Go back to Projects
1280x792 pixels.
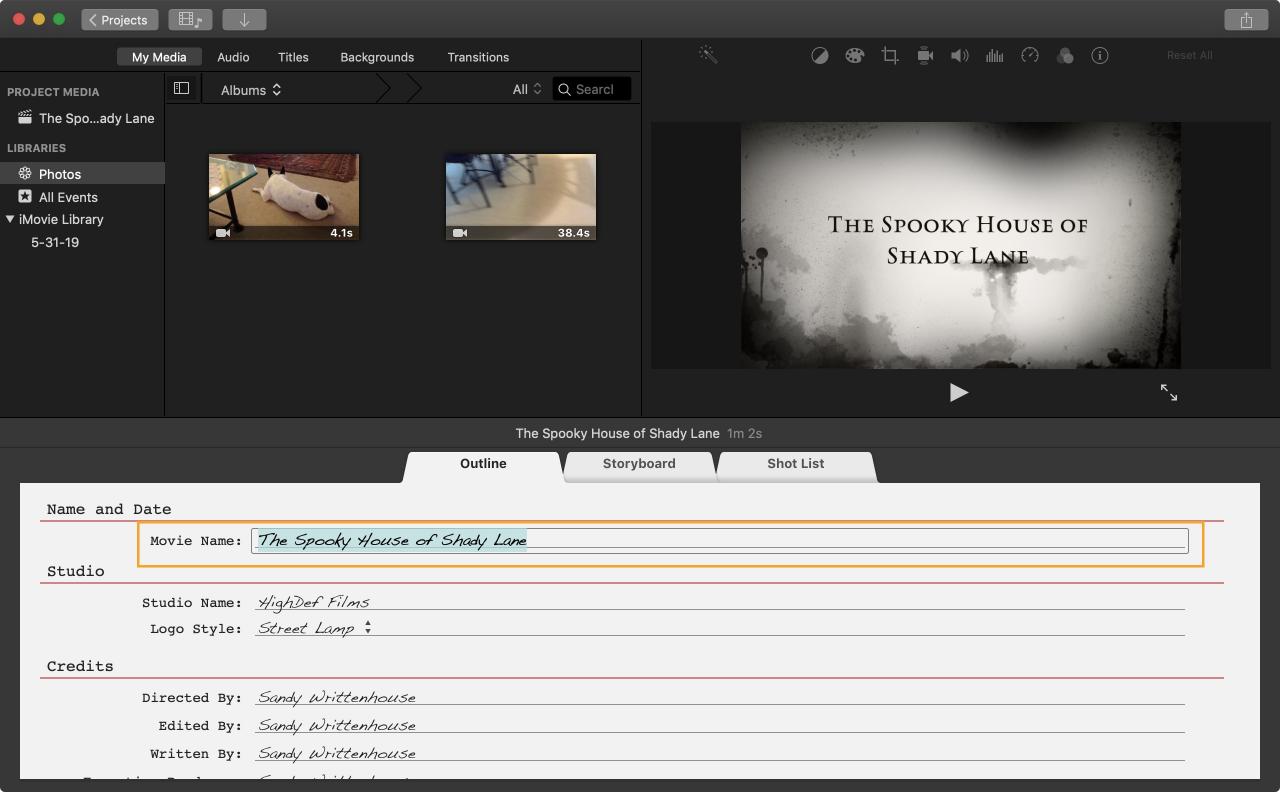tap(120, 20)
